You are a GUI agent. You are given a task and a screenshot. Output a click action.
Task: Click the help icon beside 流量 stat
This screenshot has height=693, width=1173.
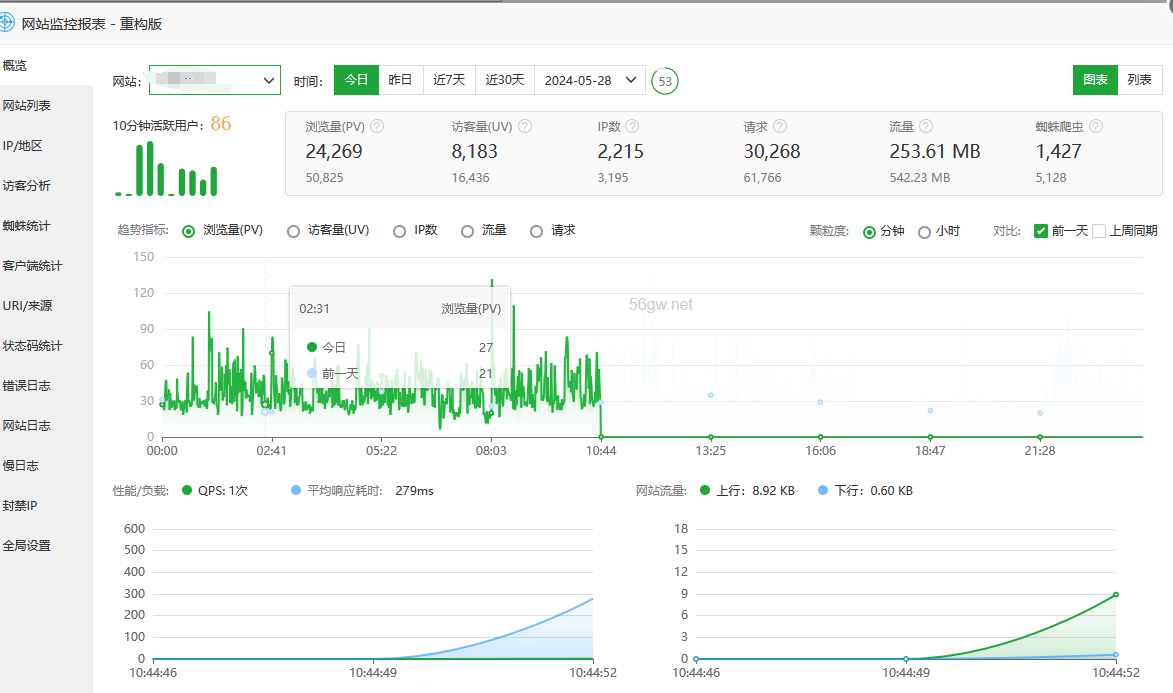(x=926, y=127)
